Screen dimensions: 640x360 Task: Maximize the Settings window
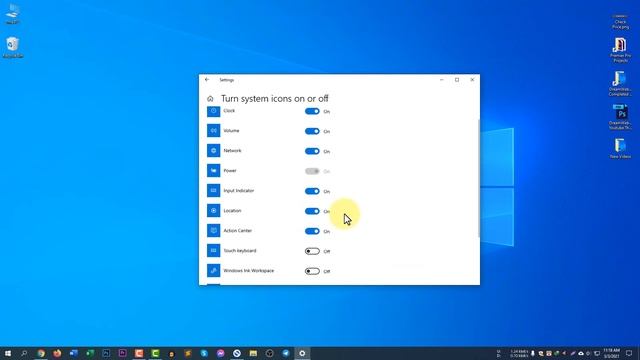pos(457,80)
